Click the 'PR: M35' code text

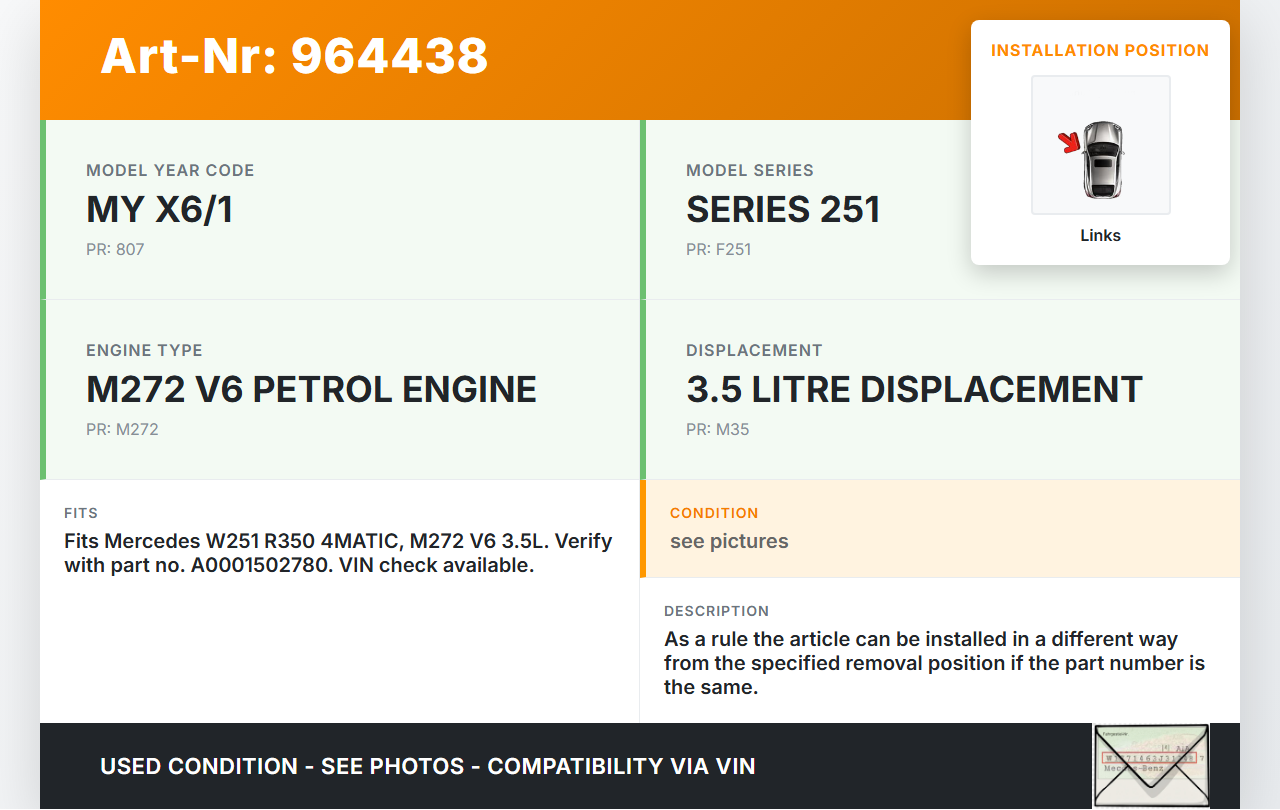(717, 429)
